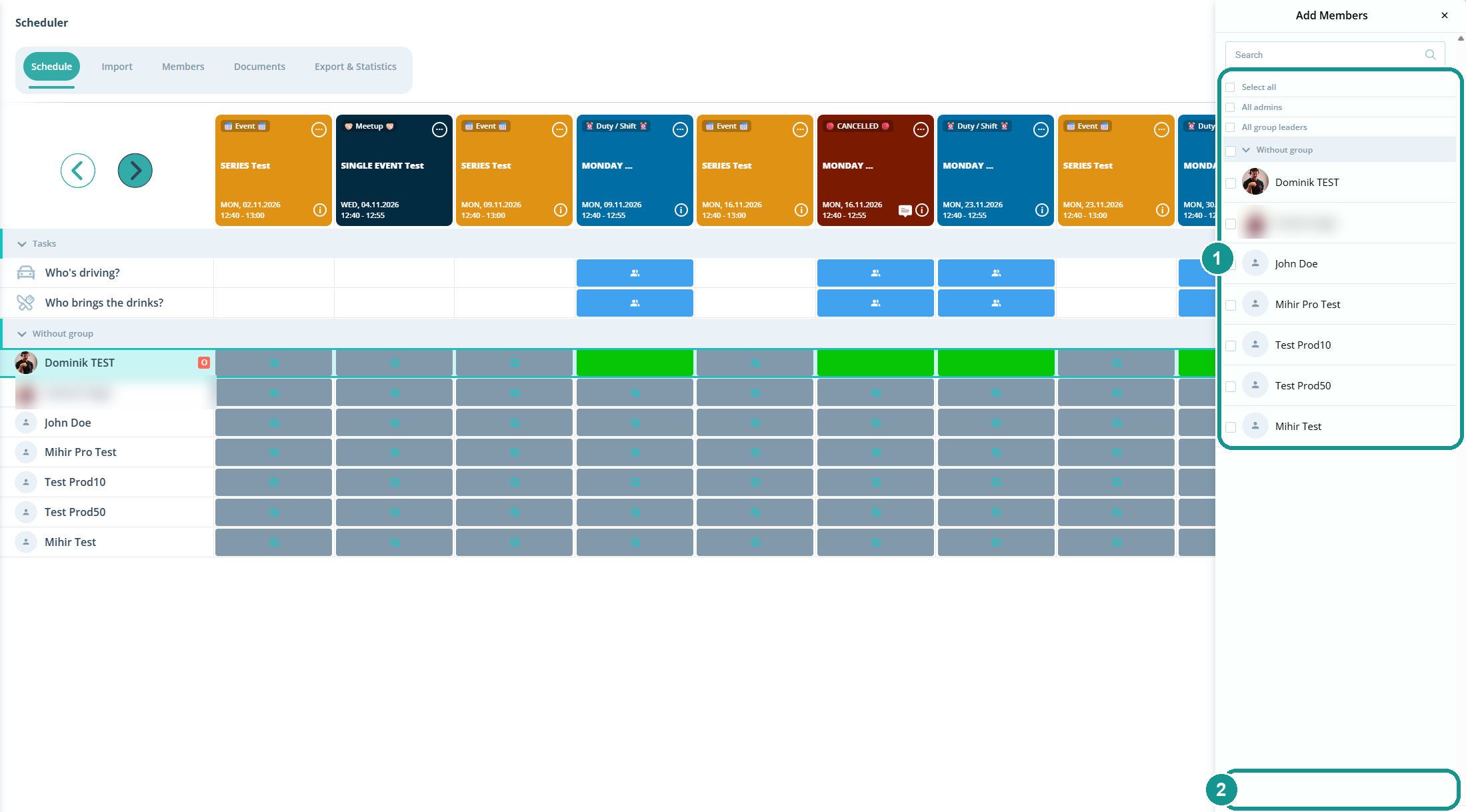1466x812 pixels.
Task: Click red badge next to Dominik TEST
Action: pyautogui.click(x=204, y=363)
